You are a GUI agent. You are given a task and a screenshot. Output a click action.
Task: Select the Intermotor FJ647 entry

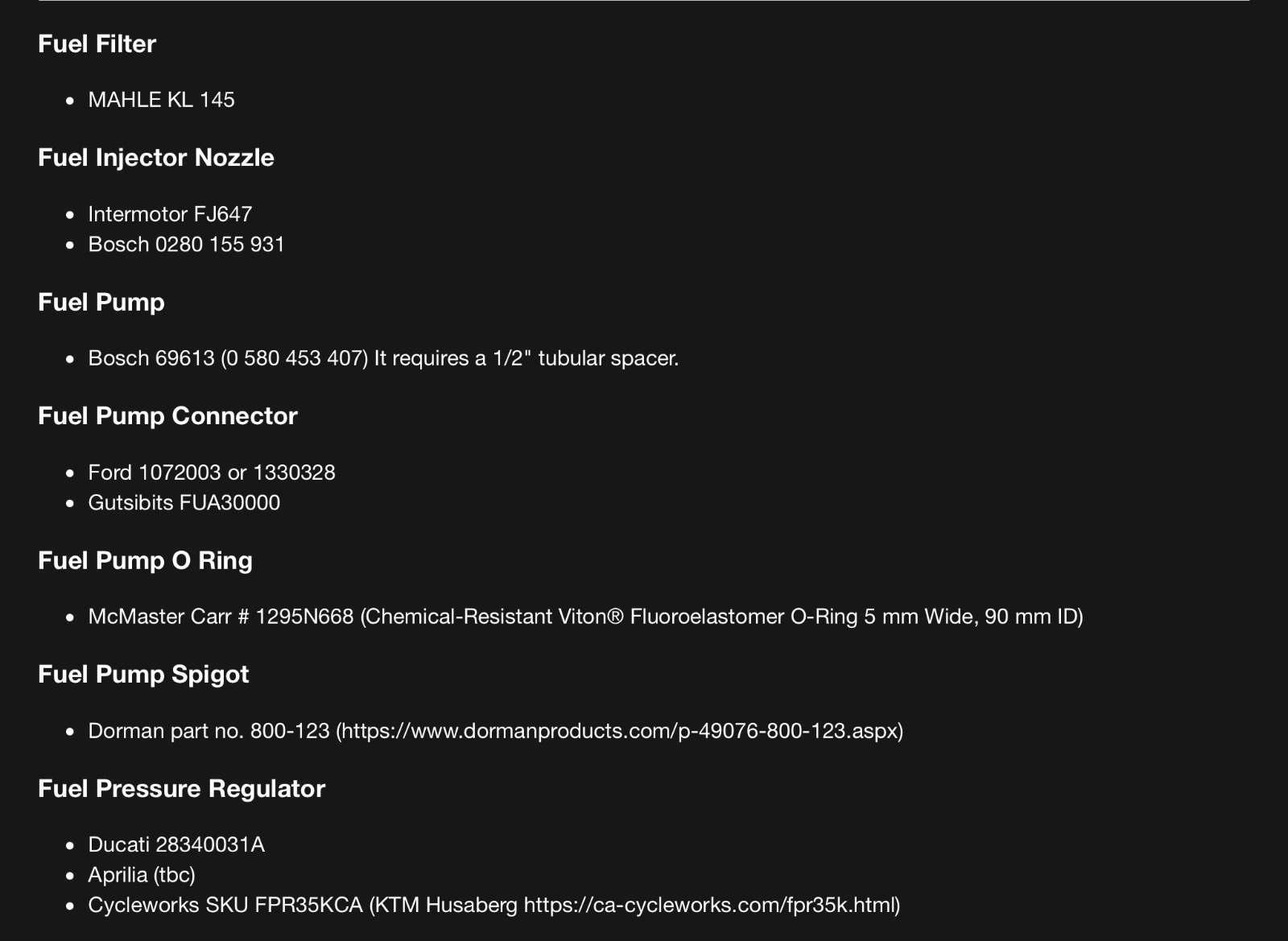click(170, 214)
